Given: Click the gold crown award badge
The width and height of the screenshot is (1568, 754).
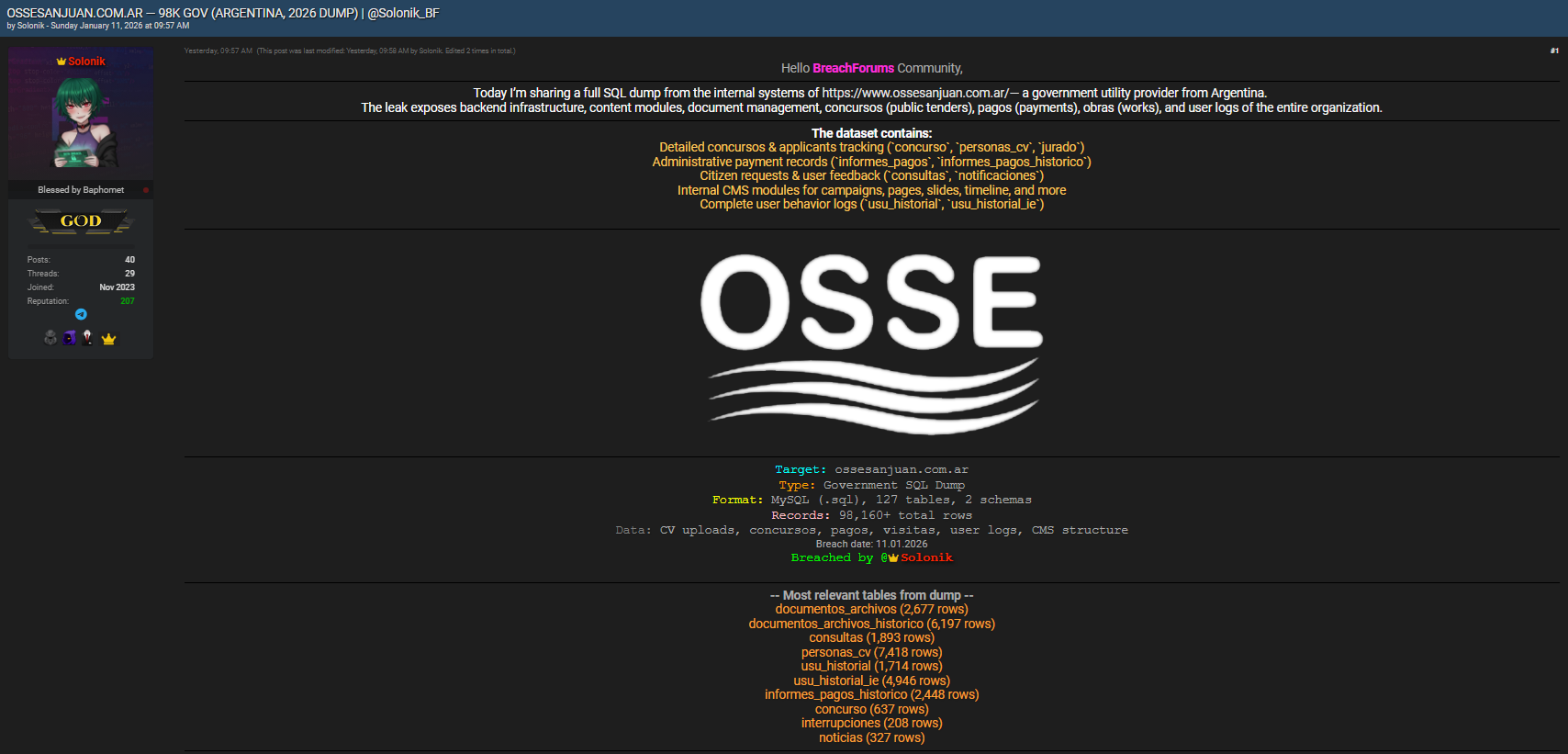Looking at the screenshot, I should (109, 339).
